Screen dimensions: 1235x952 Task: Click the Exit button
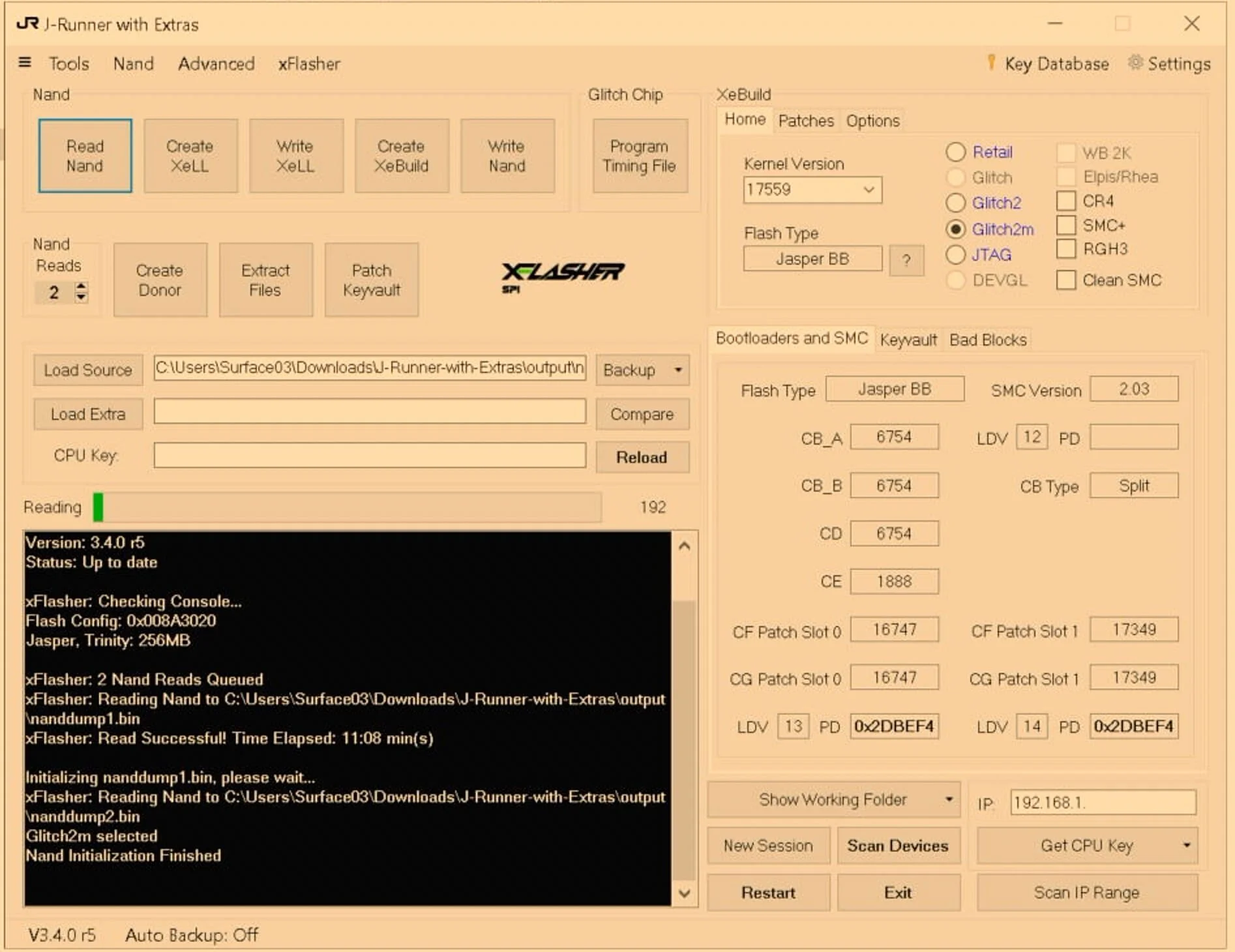coord(898,893)
